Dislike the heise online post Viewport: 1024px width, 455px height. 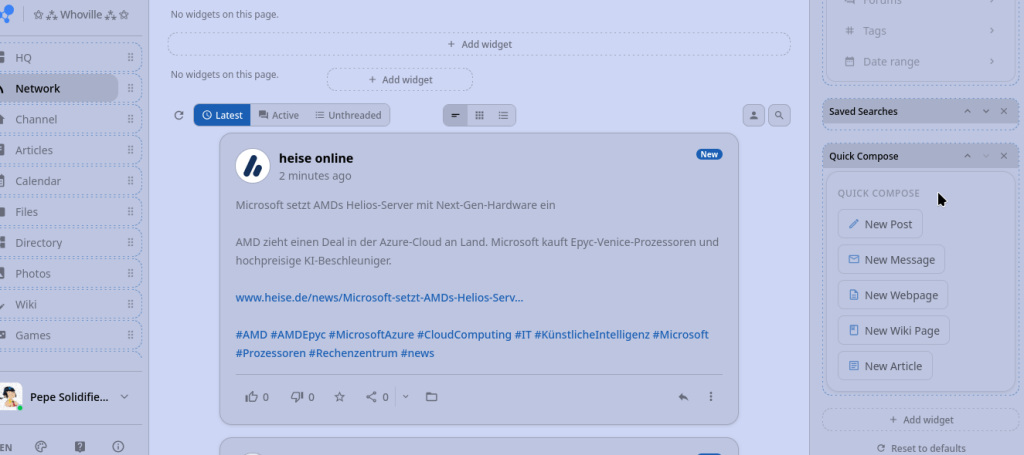click(x=302, y=396)
